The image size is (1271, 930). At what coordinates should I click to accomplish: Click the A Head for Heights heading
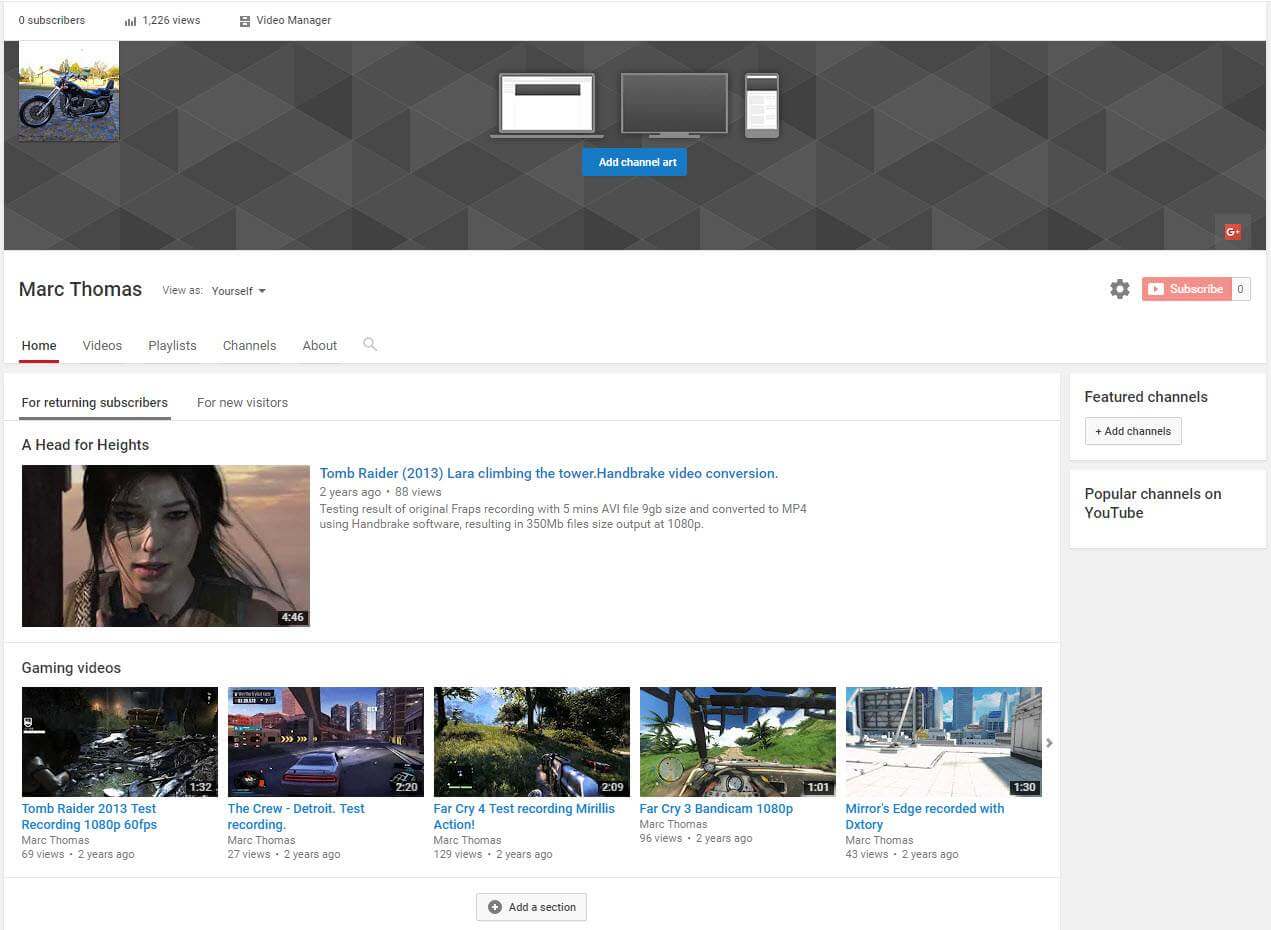[x=85, y=445]
